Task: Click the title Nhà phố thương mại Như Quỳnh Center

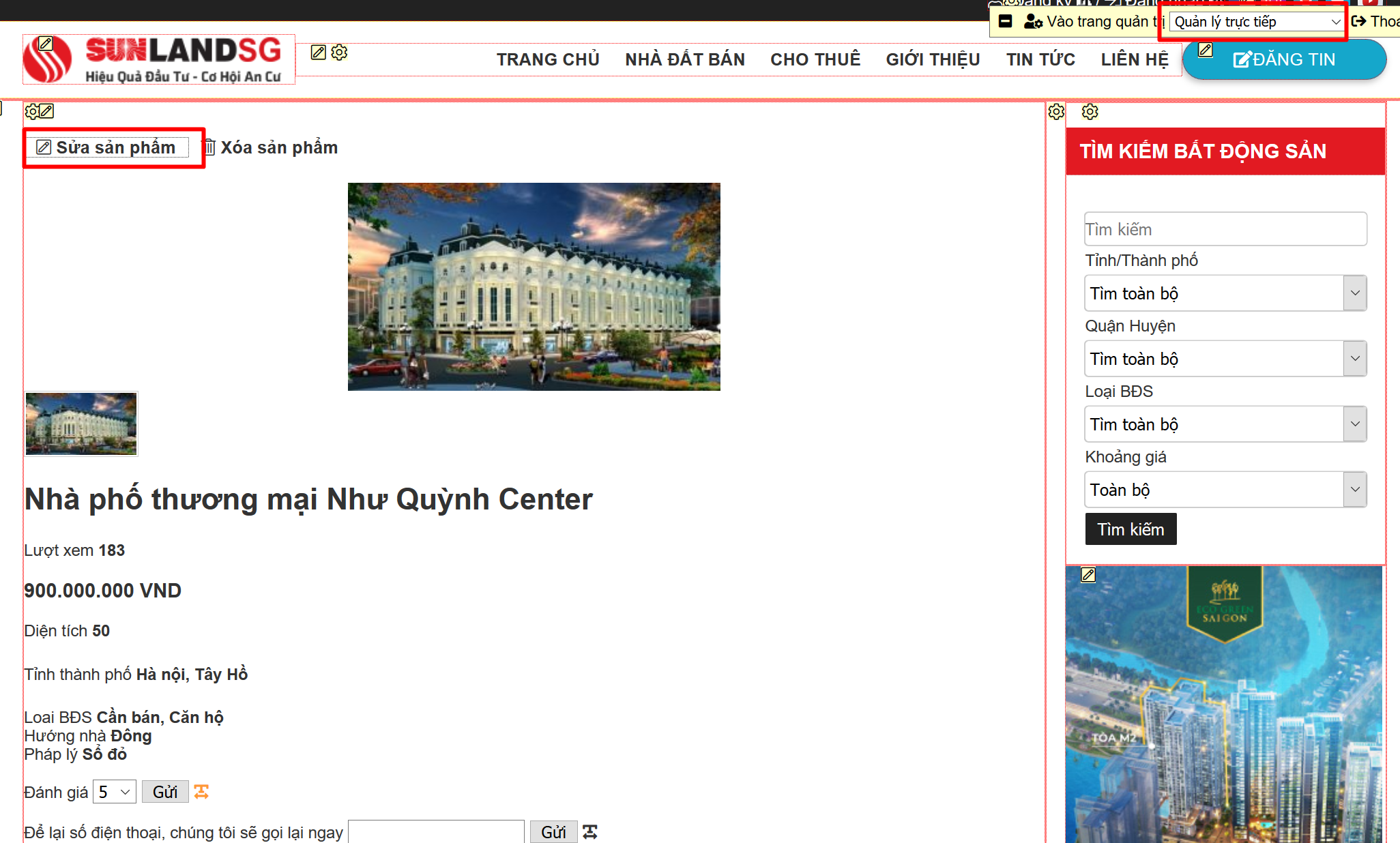Action: [x=308, y=499]
